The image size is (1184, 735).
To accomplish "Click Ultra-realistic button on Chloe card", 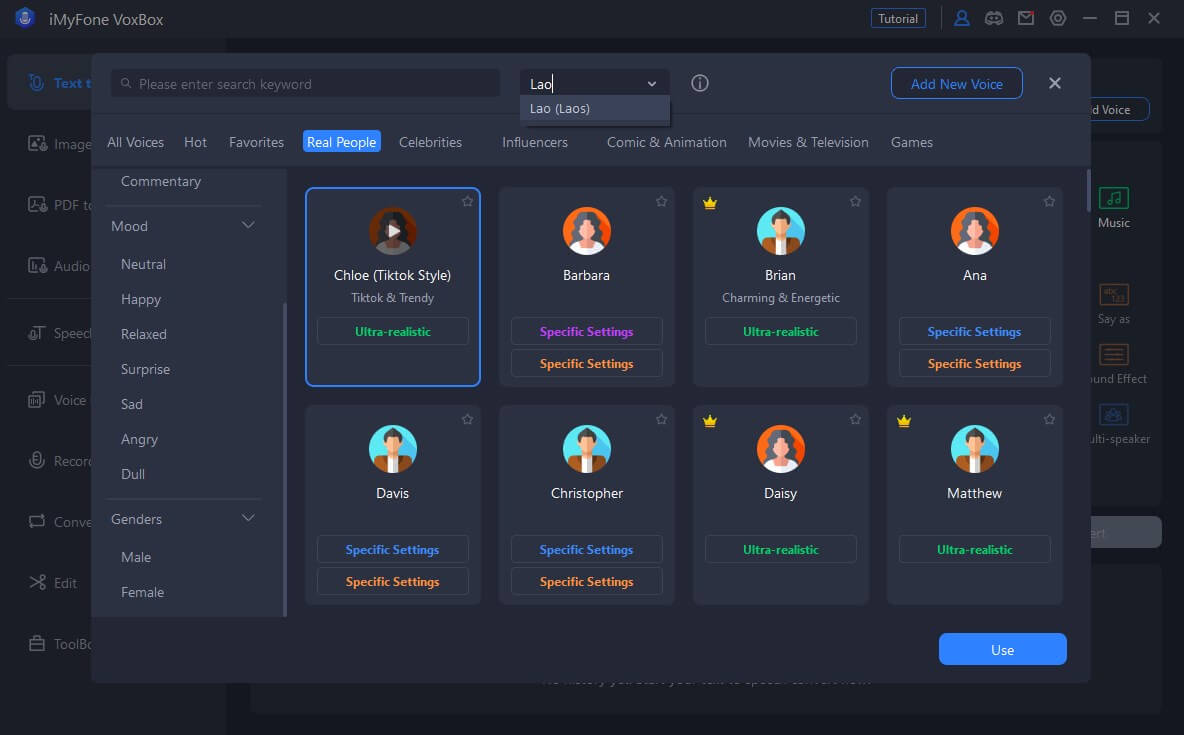I will (x=393, y=332).
